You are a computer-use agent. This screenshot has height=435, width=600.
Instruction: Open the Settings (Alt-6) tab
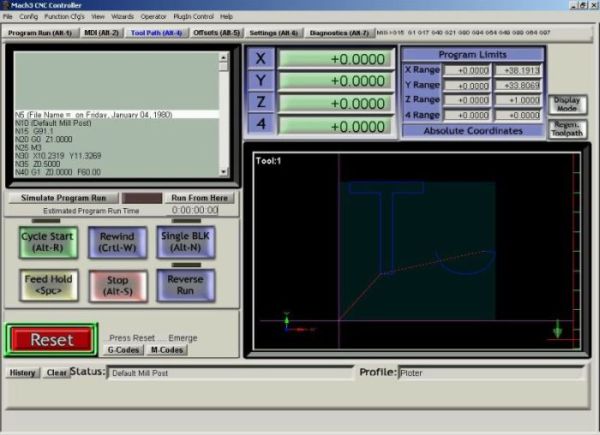(274, 33)
